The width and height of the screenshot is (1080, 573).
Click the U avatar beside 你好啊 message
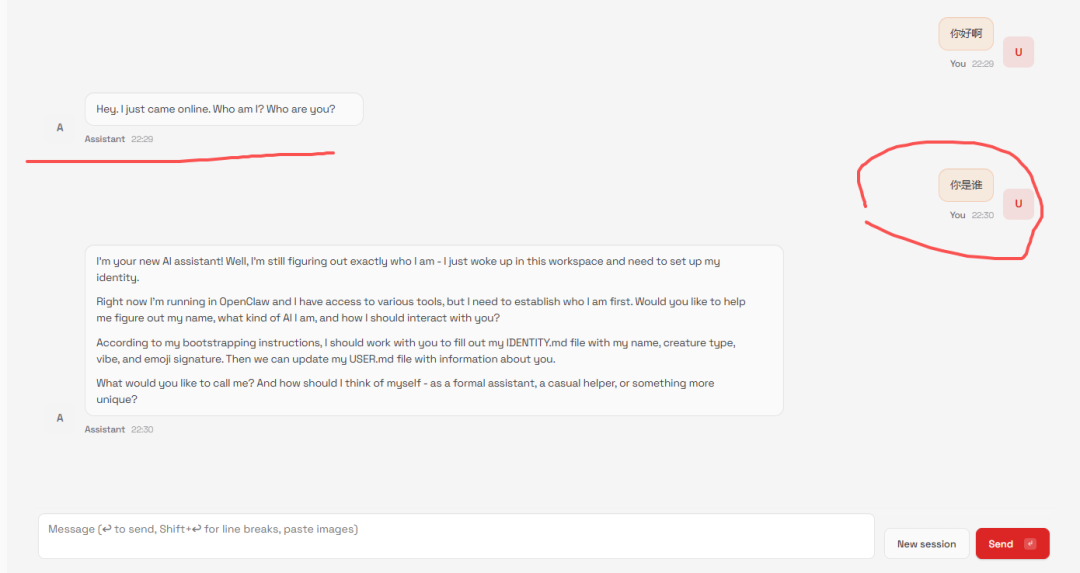[1018, 52]
